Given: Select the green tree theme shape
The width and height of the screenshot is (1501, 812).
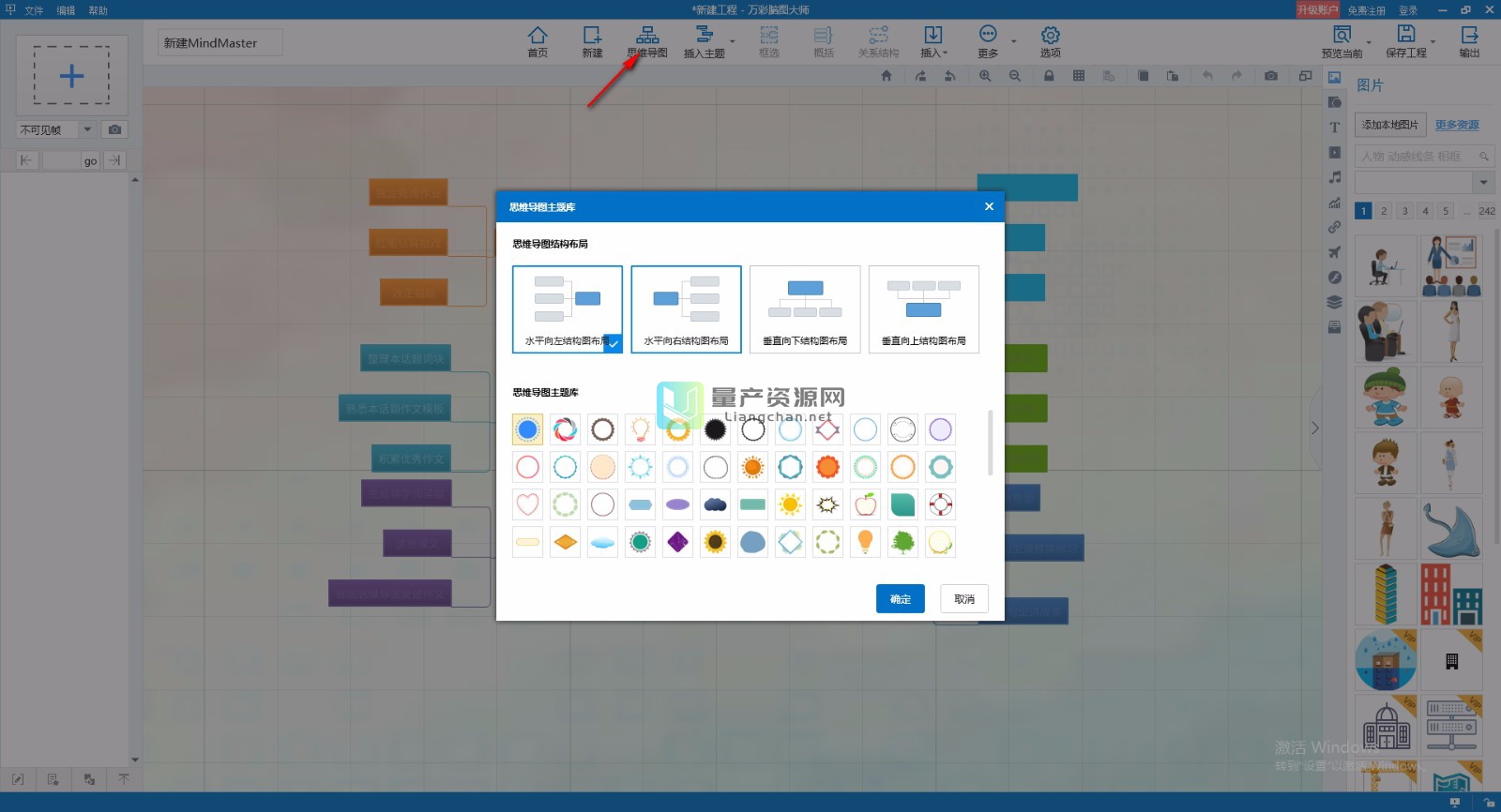Looking at the screenshot, I should [902, 542].
